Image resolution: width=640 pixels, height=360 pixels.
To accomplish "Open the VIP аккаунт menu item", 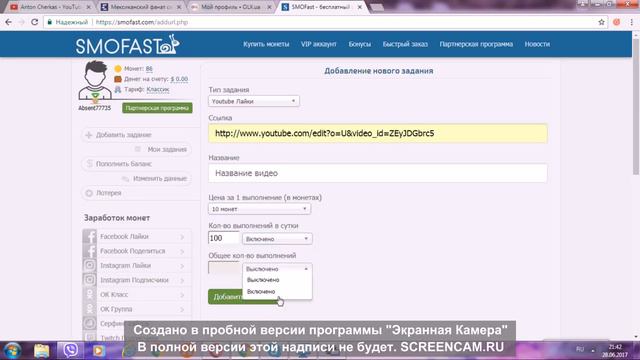I will [x=319, y=44].
